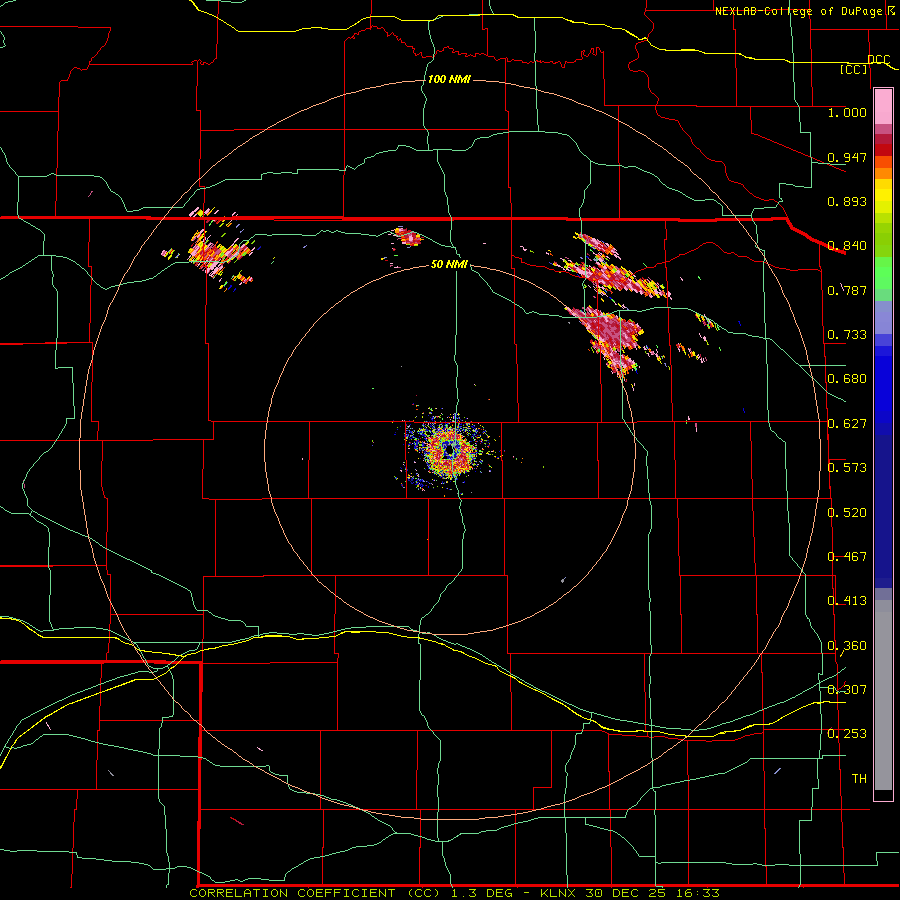Click the 50 NMI range ring label
The width and height of the screenshot is (900, 900).
point(449,264)
